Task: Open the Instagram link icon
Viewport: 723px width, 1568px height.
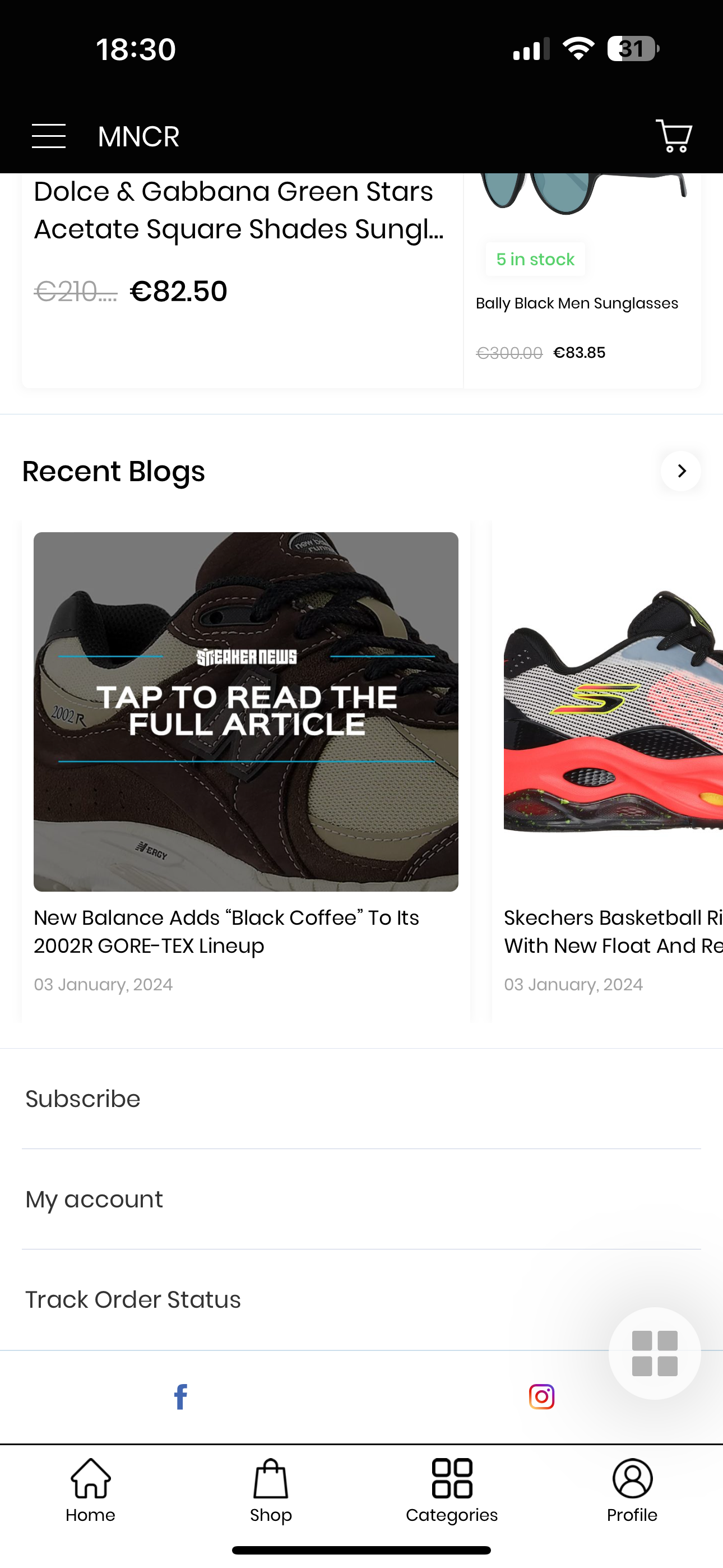Action: pos(541,1396)
